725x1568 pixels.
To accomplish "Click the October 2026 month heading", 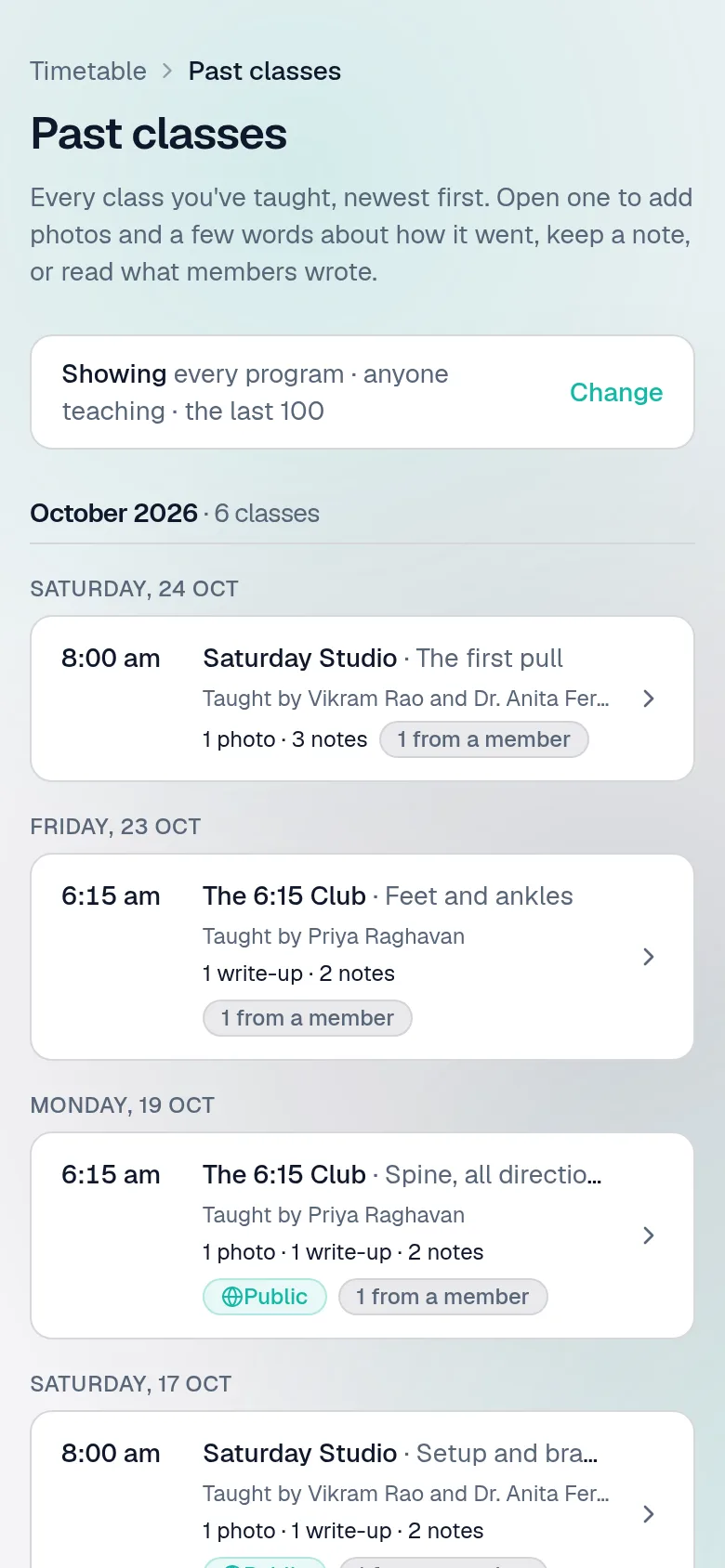I will click(114, 513).
